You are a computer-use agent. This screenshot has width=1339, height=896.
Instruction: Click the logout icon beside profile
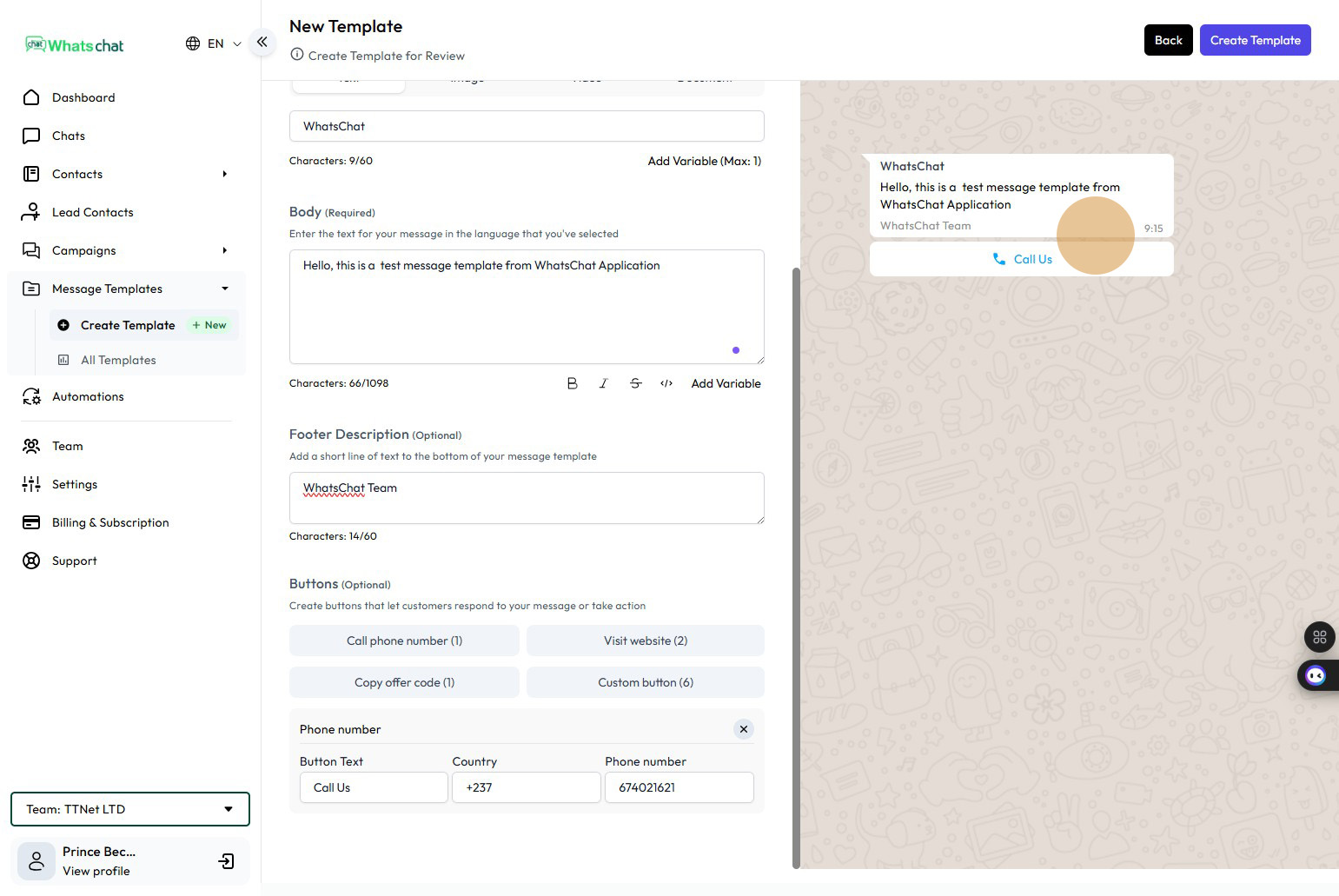[226, 861]
